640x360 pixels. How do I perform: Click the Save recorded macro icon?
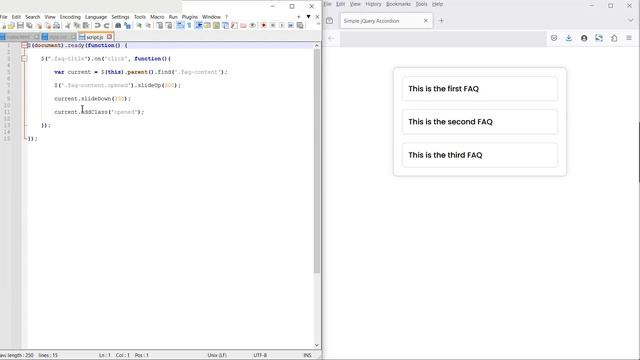pyautogui.click(x=300, y=25)
